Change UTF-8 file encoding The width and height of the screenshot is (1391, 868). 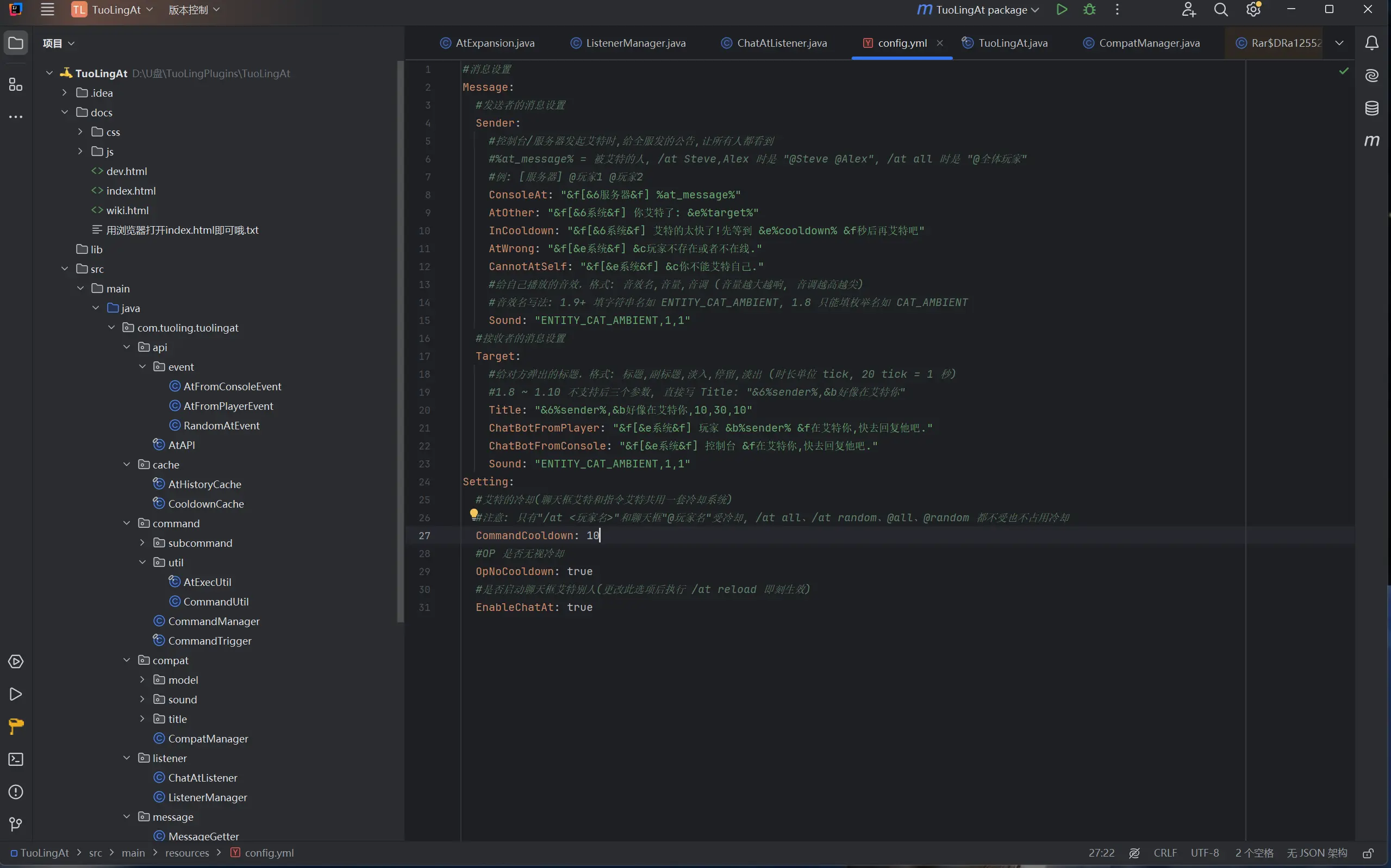pyautogui.click(x=1205, y=853)
